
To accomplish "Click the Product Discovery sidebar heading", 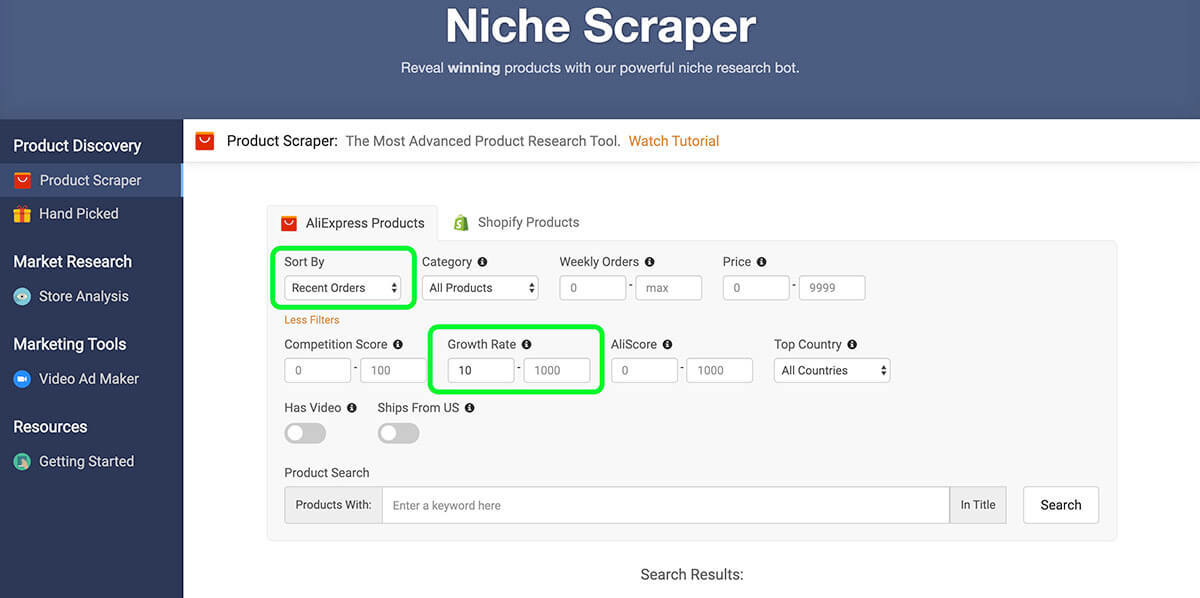I will coord(77,146).
